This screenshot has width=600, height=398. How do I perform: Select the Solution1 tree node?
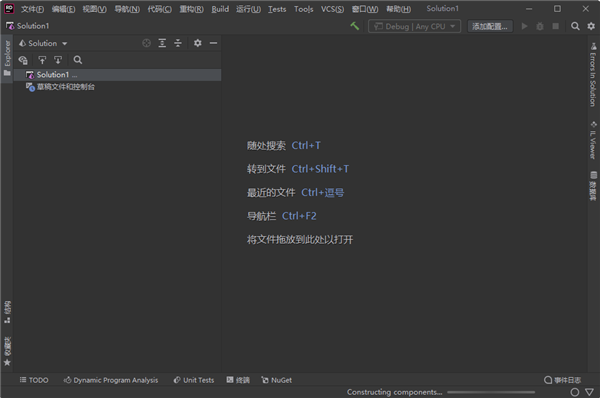click(117, 75)
